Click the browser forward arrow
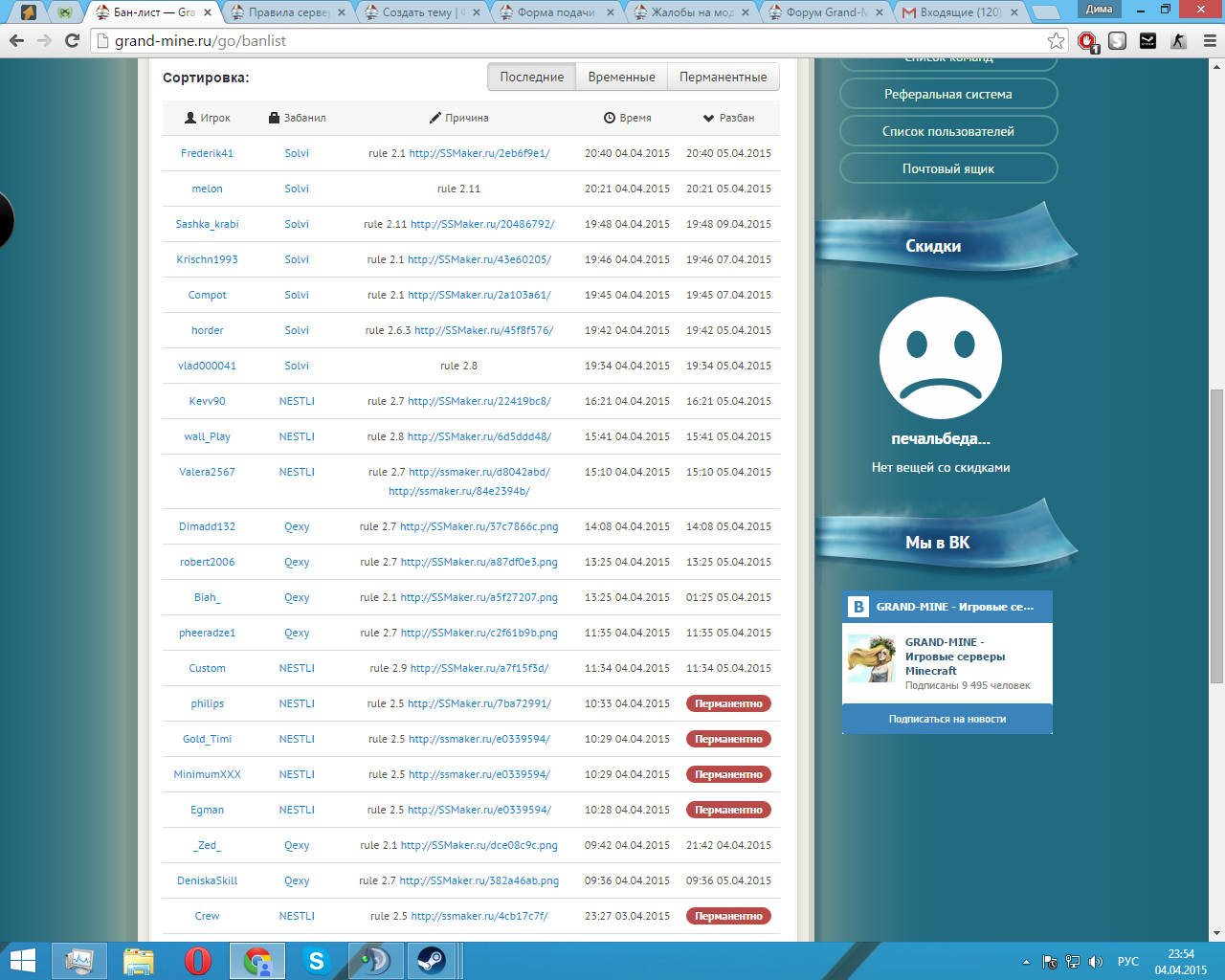Image resolution: width=1225 pixels, height=980 pixels. point(44,41)
